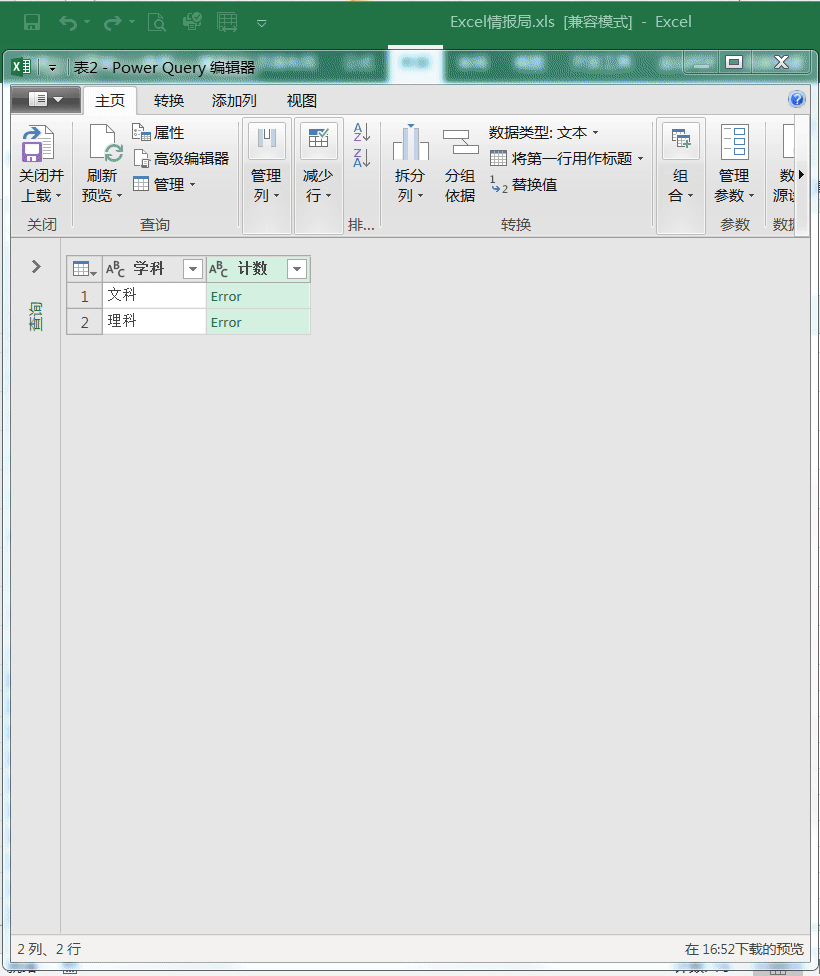Click the ABC type icon of 计数 column

pos(219,269)
